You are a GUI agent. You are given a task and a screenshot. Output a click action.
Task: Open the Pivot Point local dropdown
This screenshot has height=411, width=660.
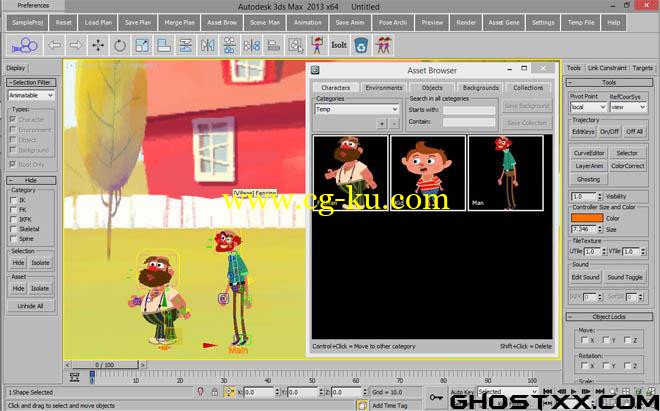point(588,107)
